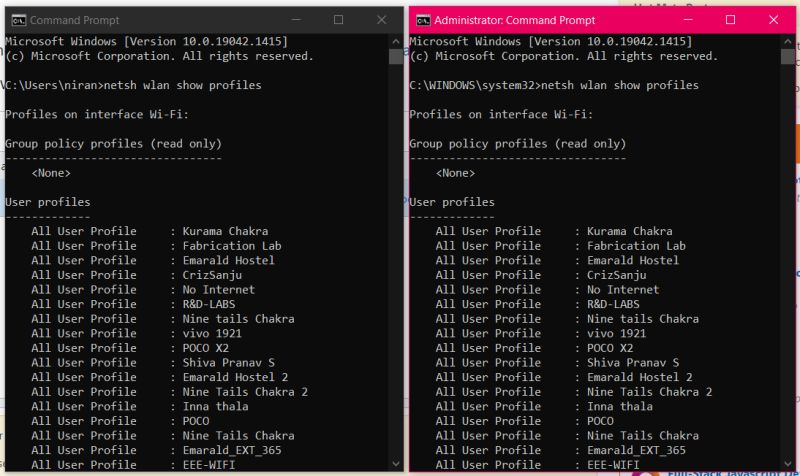Click 'Nine tails Chakra' in Administrator window

pyautogui.click(x=642, y=319)
